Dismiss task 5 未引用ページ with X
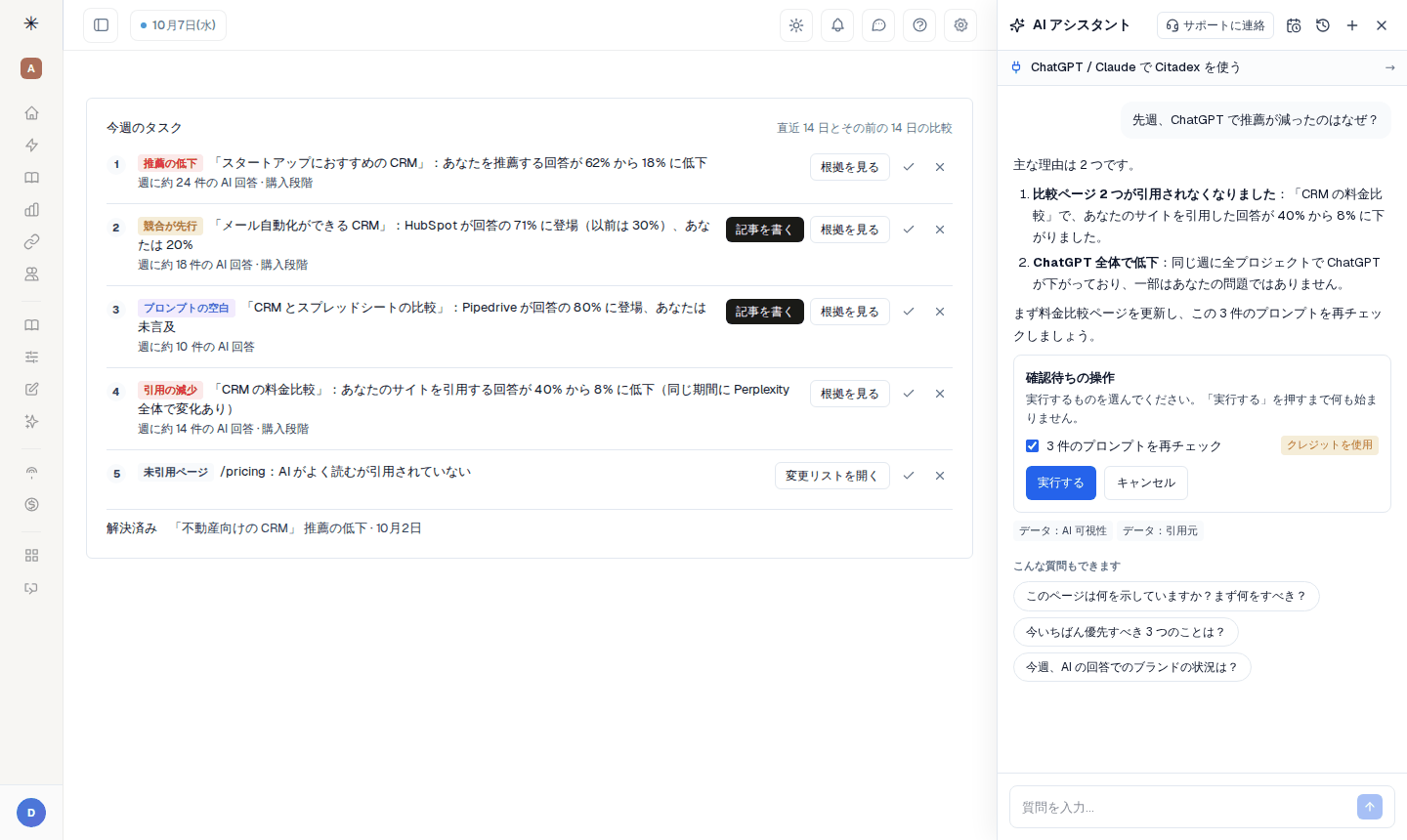 pos(940,476)
